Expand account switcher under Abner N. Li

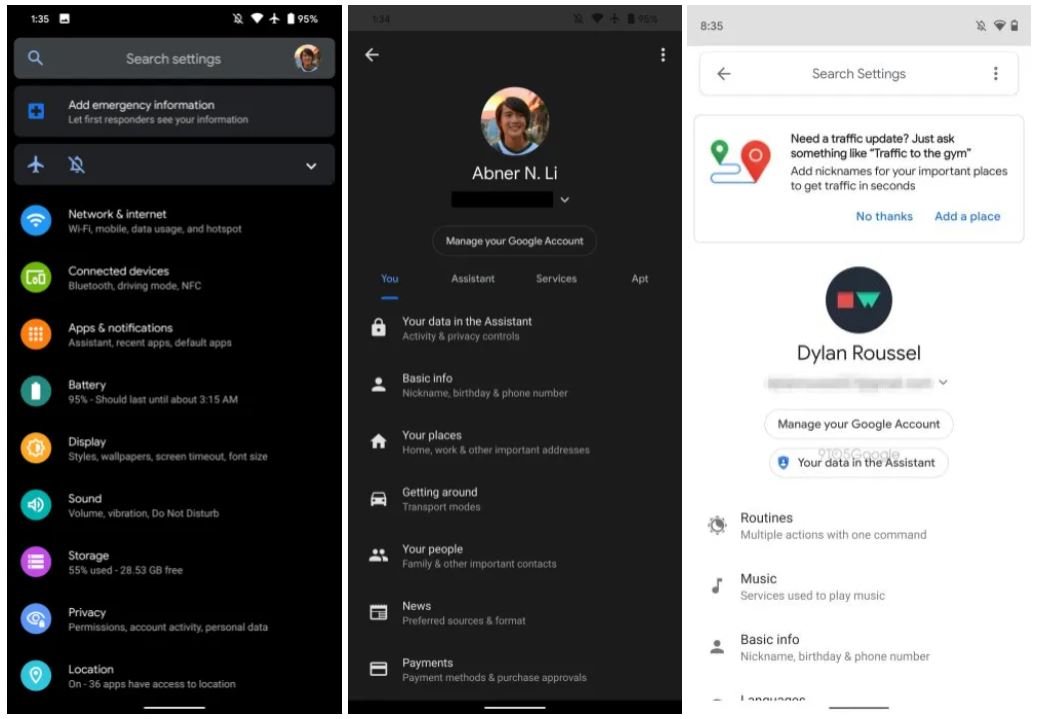[x=565, y=200]
